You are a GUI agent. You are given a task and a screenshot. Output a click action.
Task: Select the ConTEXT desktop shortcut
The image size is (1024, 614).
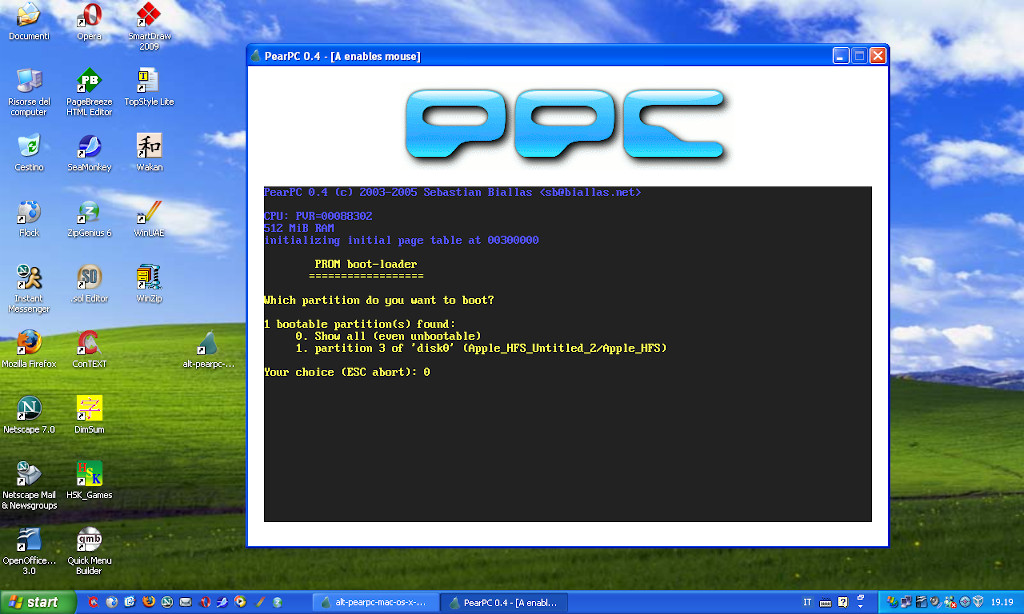point(89,349)
